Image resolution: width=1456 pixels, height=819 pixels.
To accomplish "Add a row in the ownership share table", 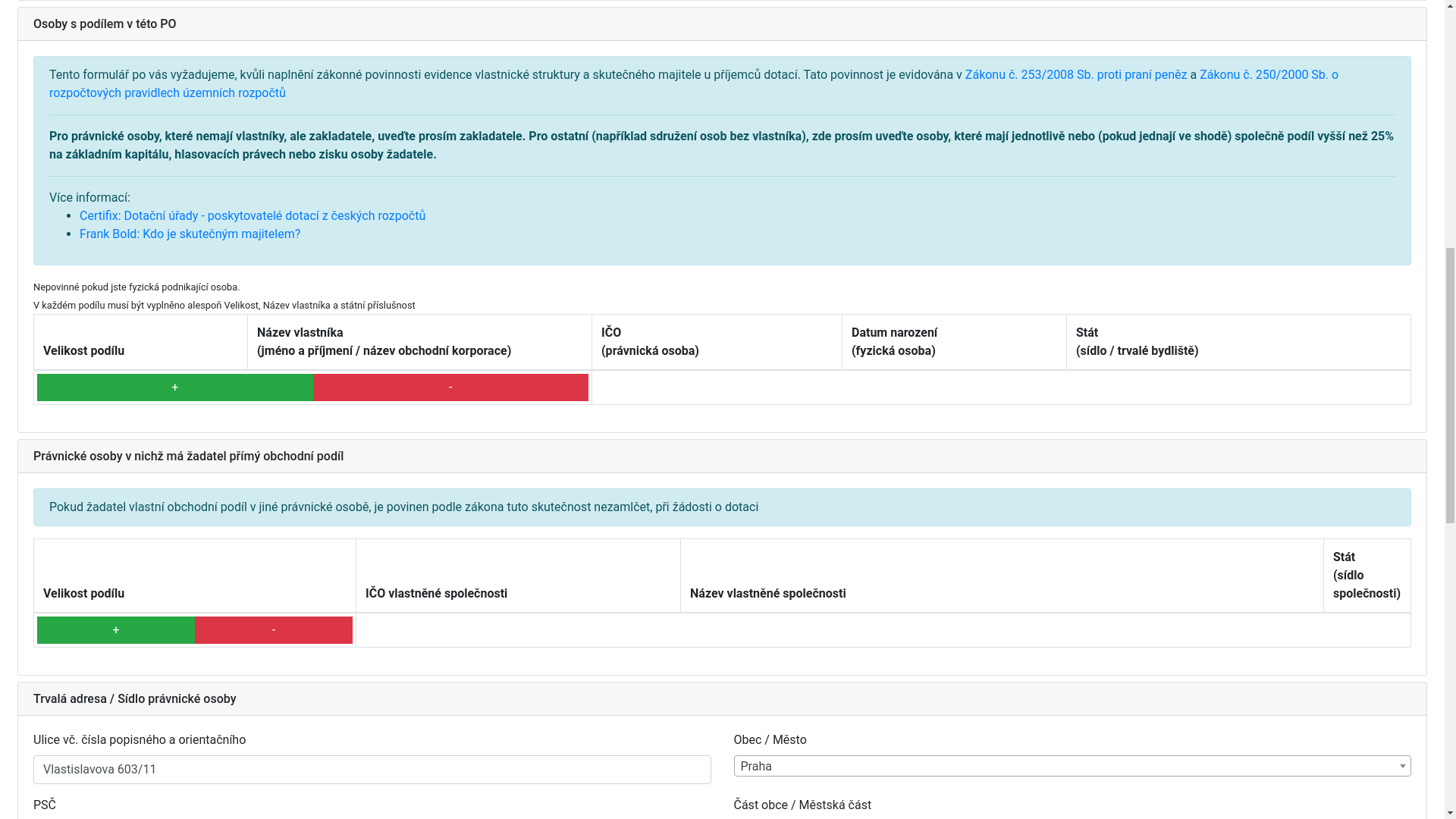I will coord(174,388).
